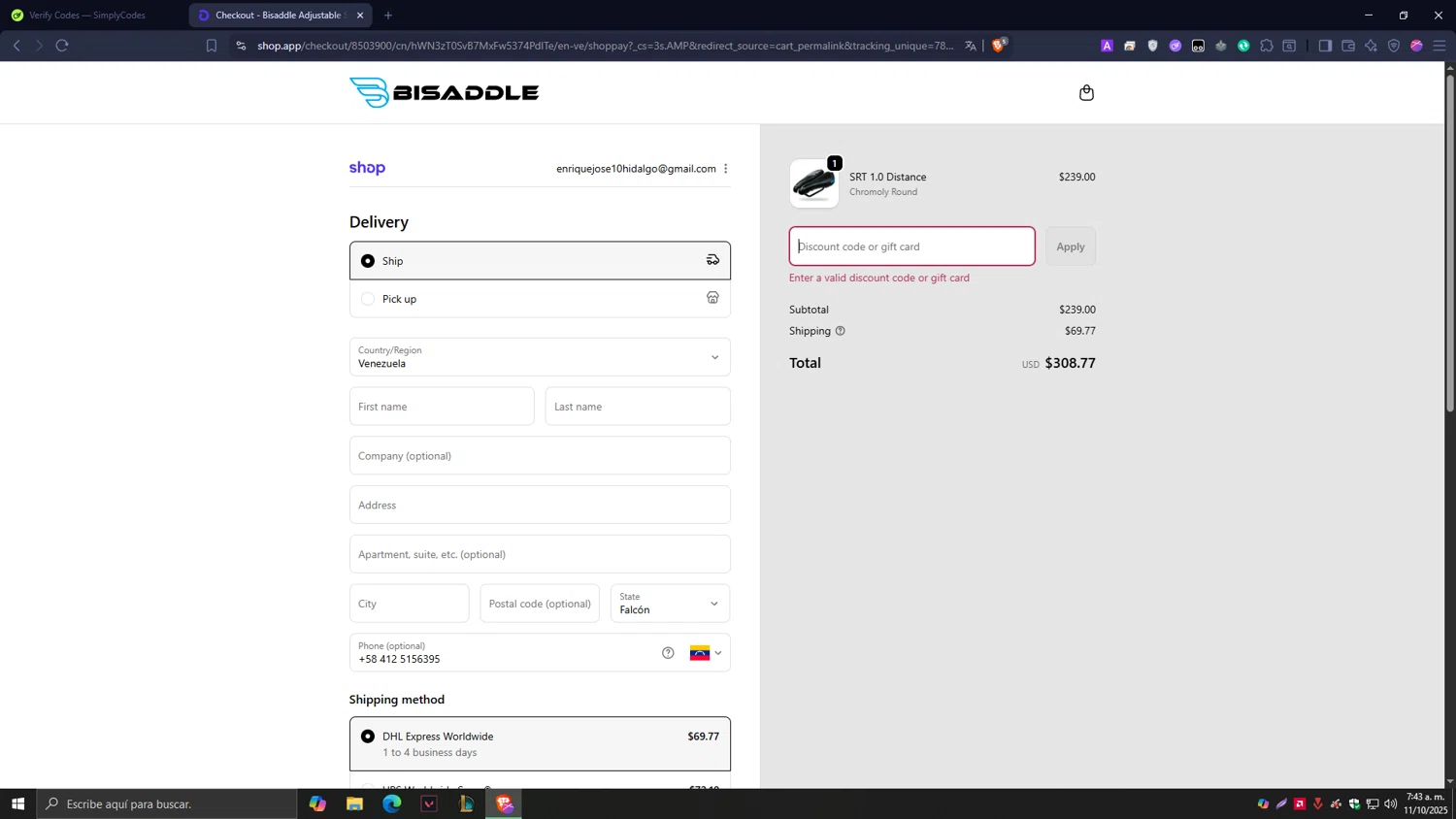
Task: Click the Bisaddle logo in header
Action: 444,92
